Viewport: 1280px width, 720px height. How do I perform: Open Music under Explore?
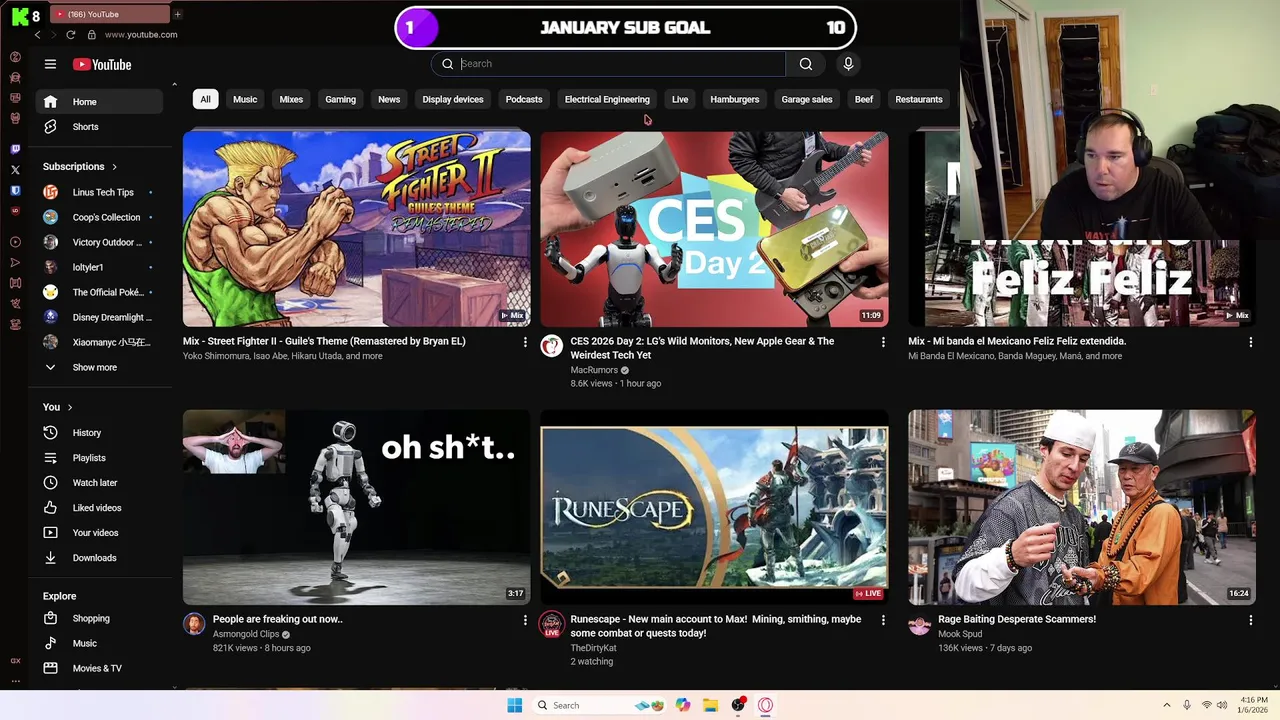[99, 643]
